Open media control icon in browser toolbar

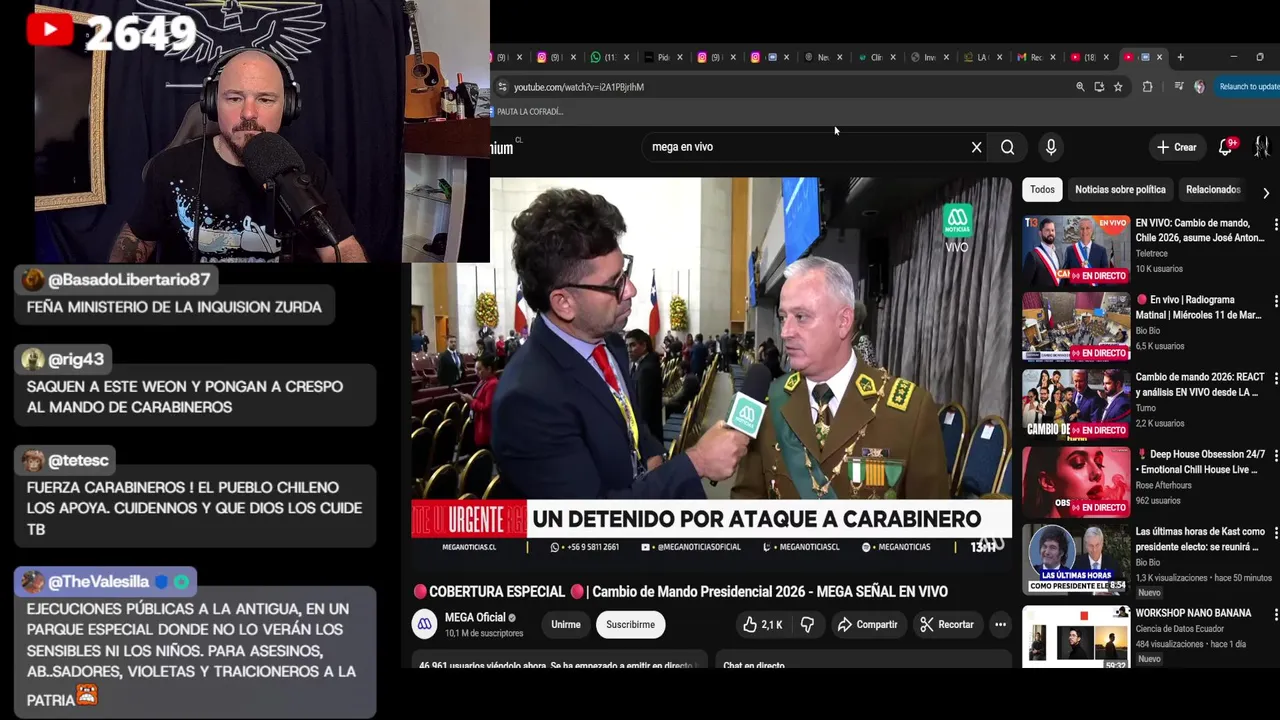pyautogui.click(x=1179, y=87)
